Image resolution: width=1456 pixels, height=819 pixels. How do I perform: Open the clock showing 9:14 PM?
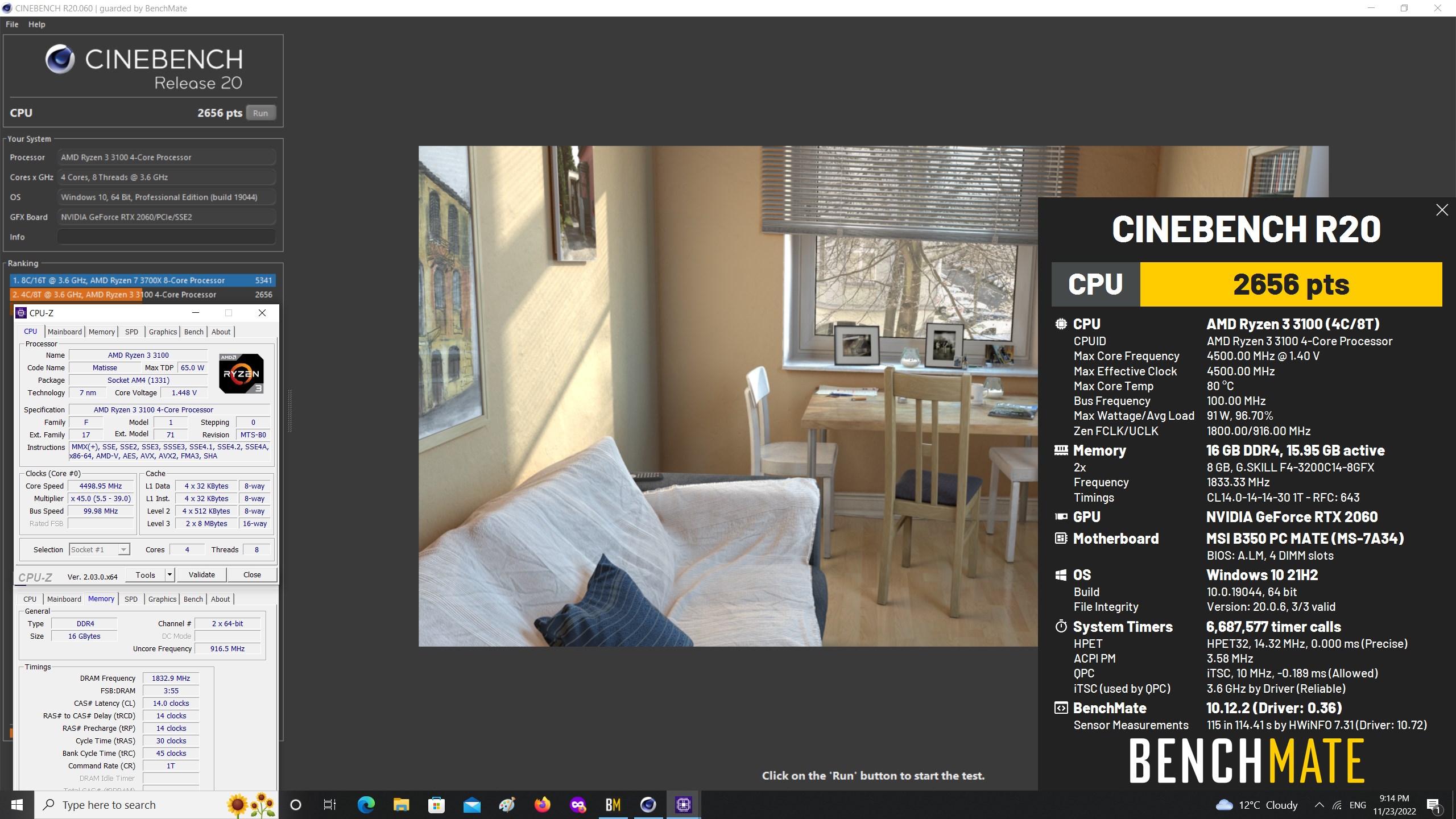pos(1394,805)
